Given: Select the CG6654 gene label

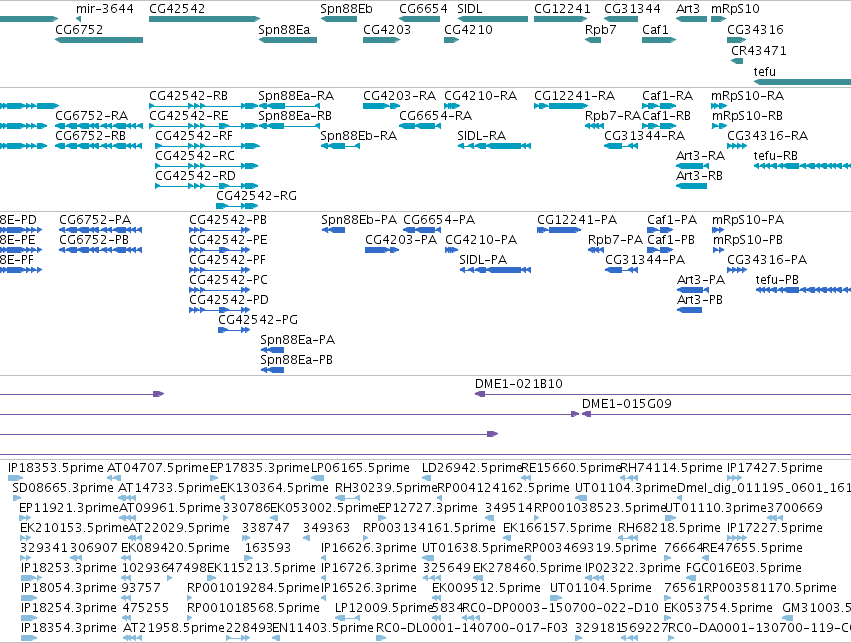Looking at the screenshot, I should tap(423, 9).
